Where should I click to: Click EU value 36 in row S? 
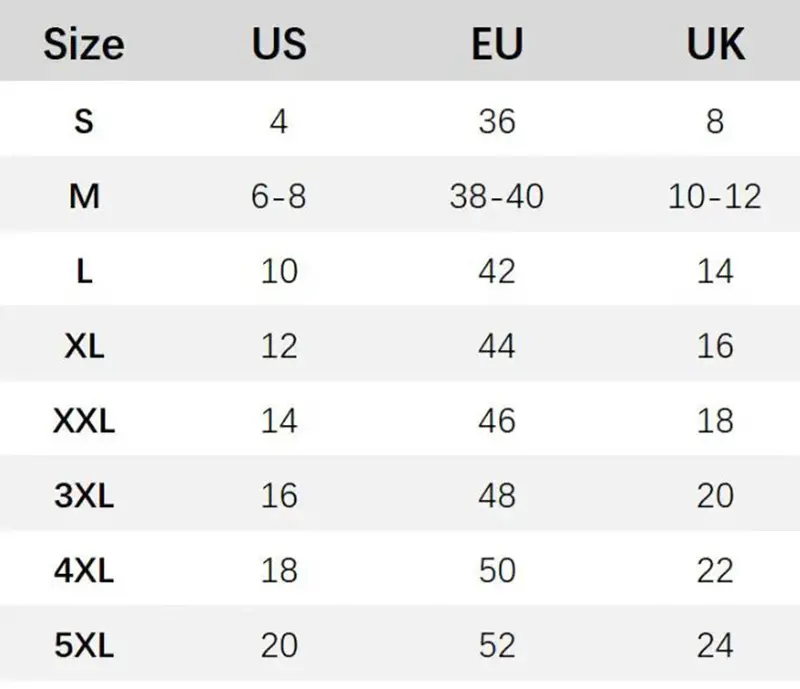pyautogui.click(x=497, y=121)
